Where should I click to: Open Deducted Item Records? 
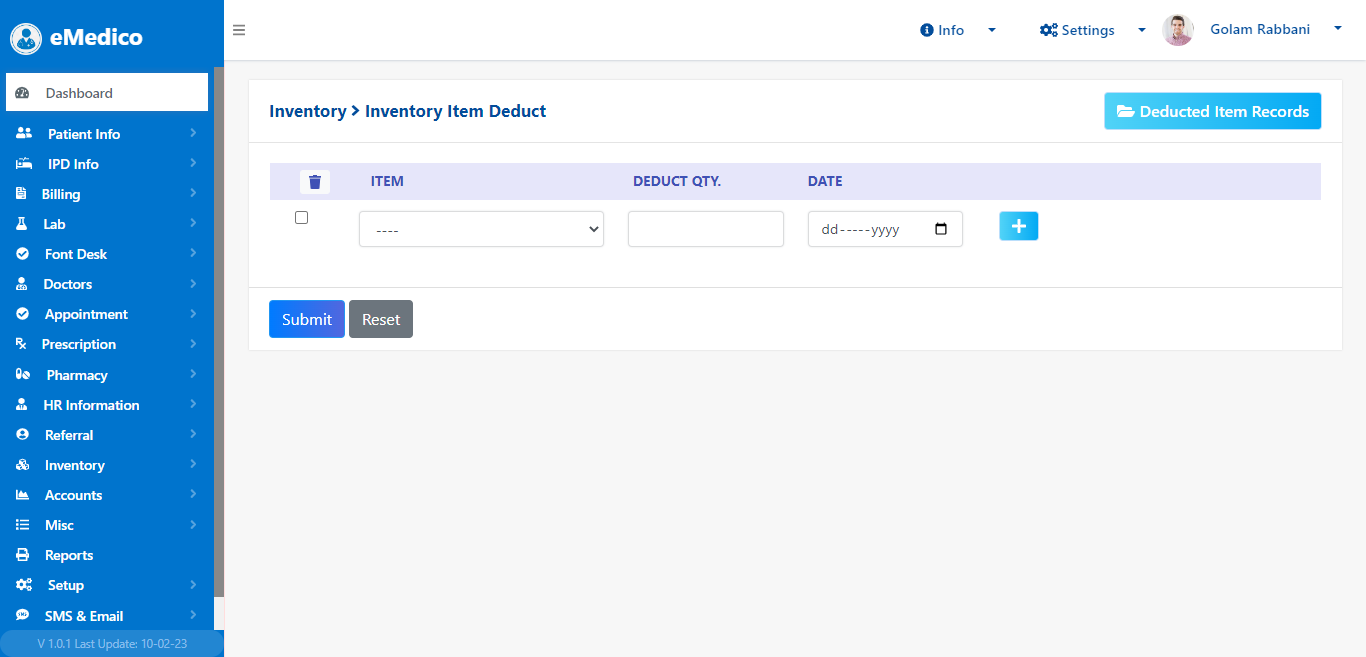point(1212,111)
